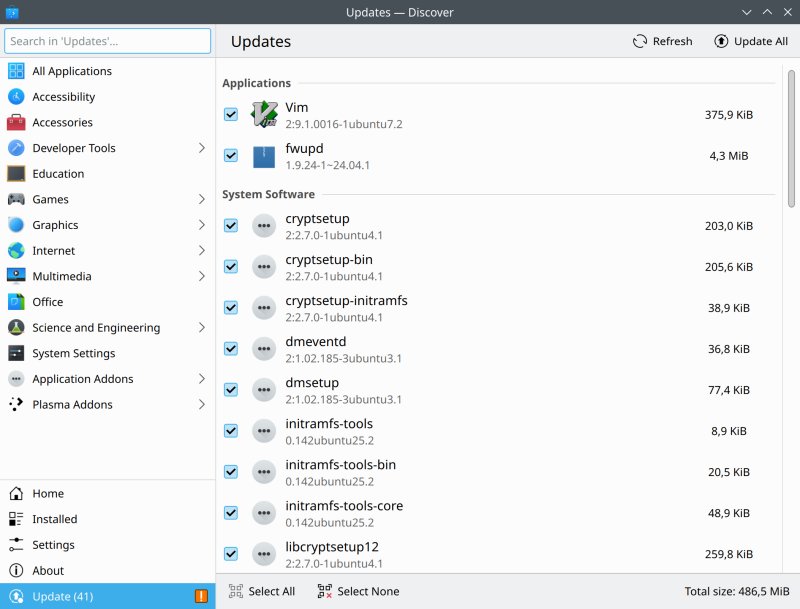
Task: Expand the Developer Tools chevron
Action: click(201, 148)
